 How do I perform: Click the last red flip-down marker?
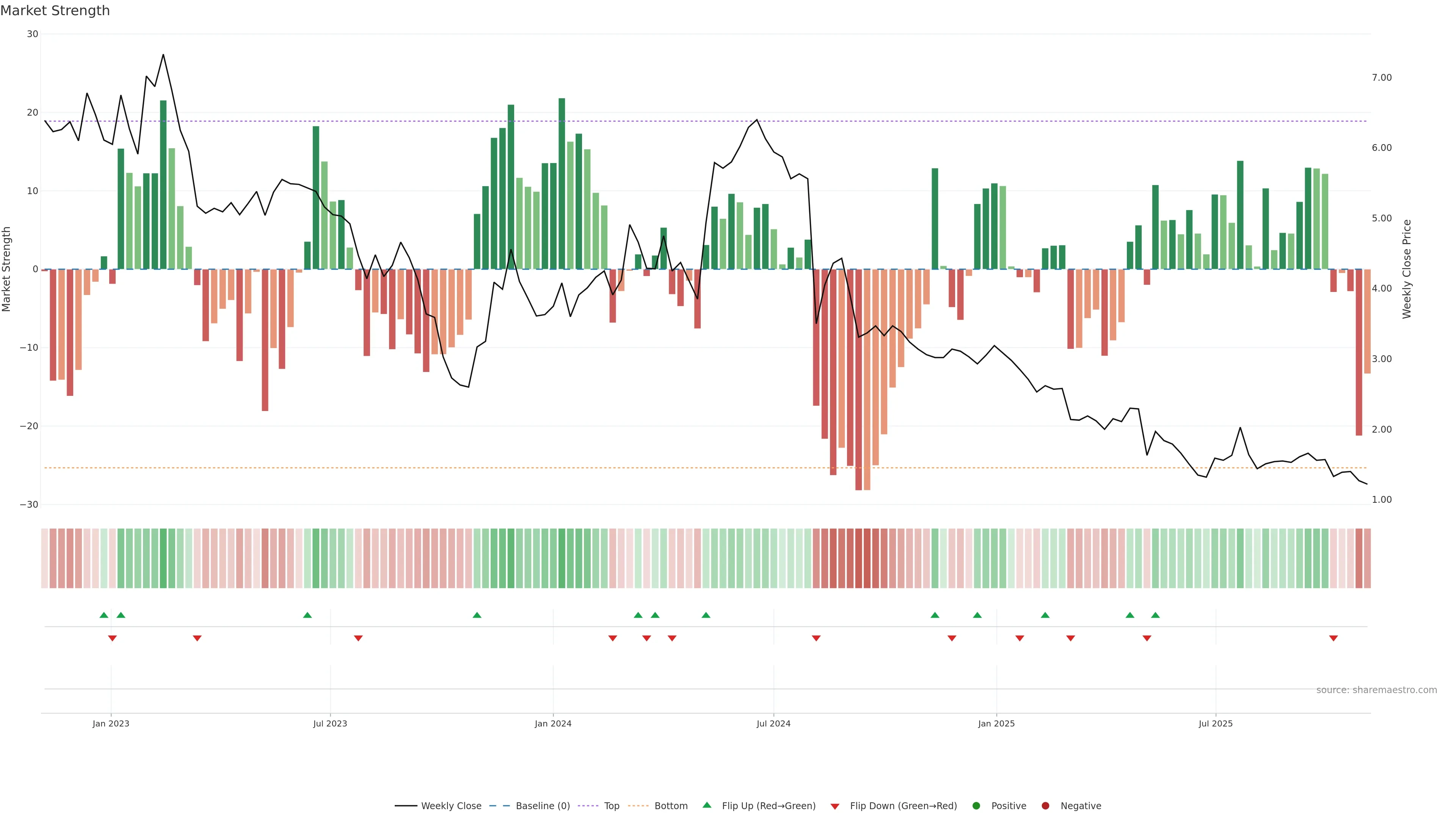click(x=1334, y=638)
